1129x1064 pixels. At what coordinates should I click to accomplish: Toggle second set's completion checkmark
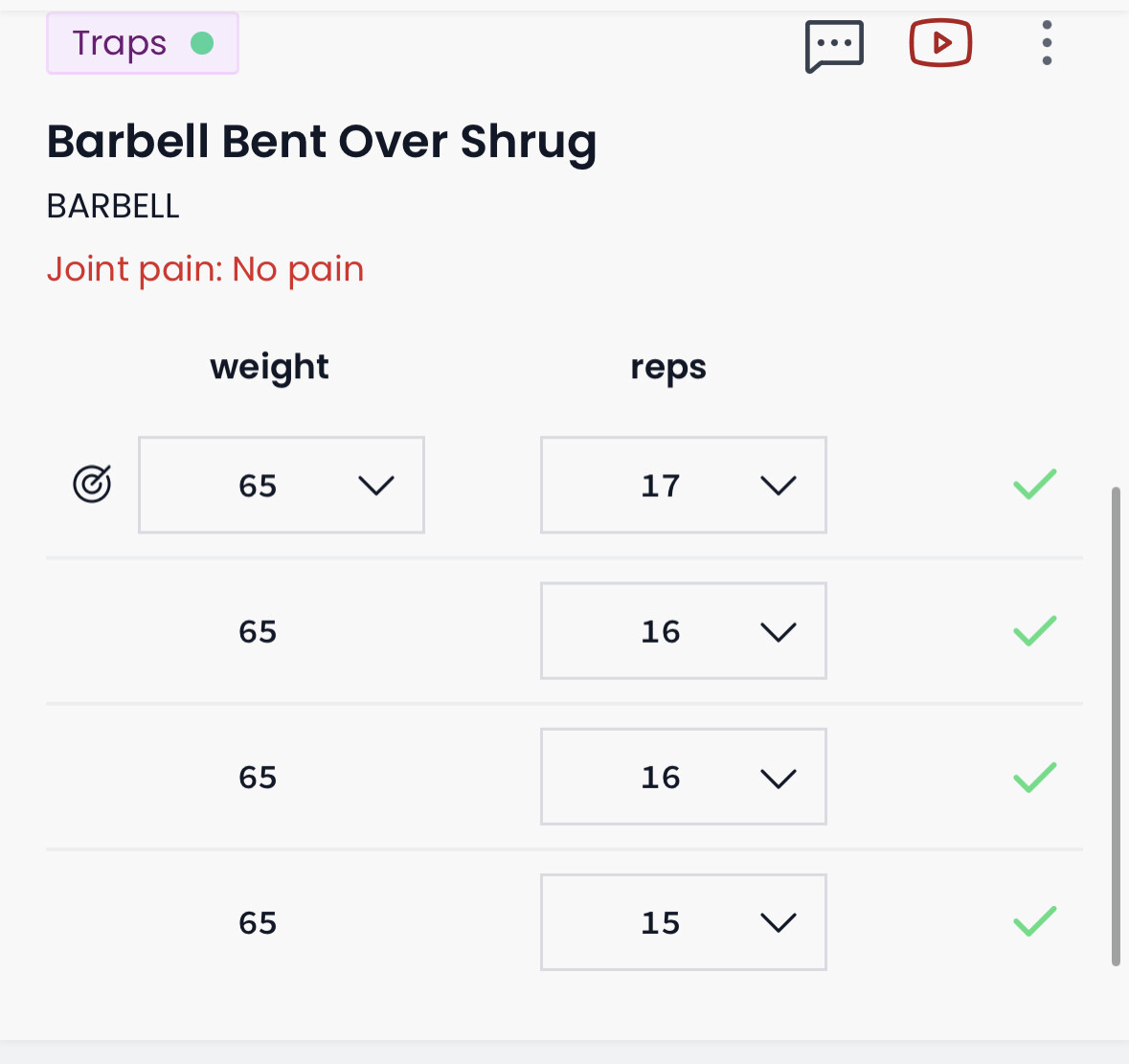click(1034, 631)
